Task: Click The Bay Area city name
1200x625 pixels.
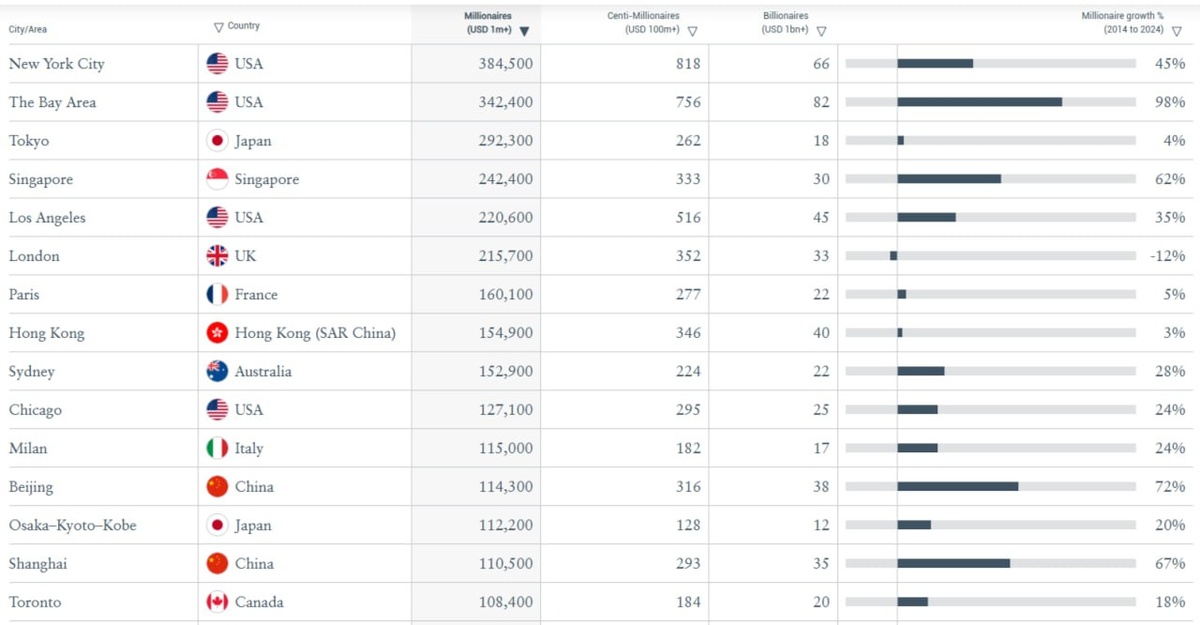Action: tap(53, 102)
